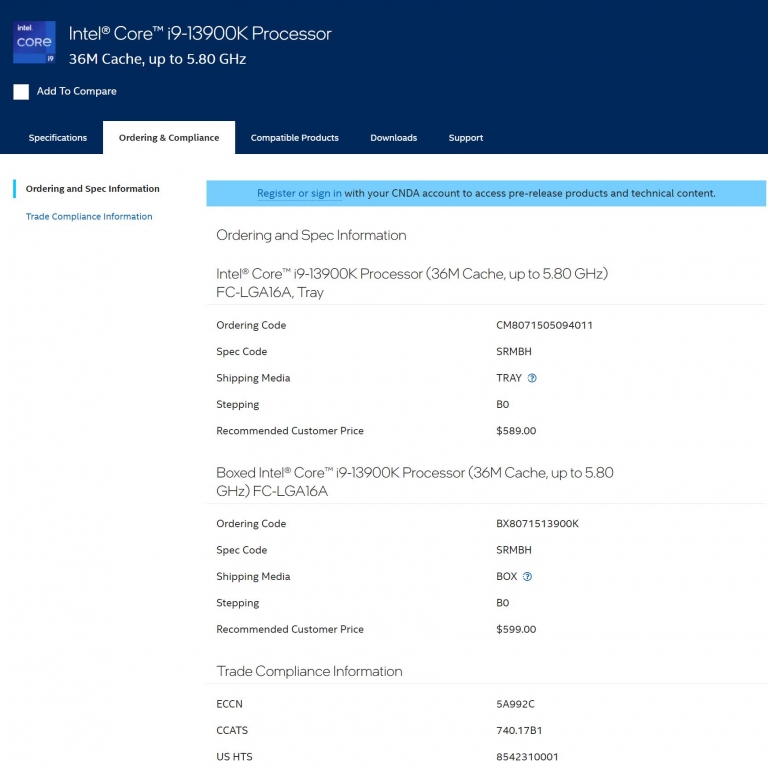768x767 pixels.
Task: Click the Add To Compare label
Action: [x=76, y=91]
